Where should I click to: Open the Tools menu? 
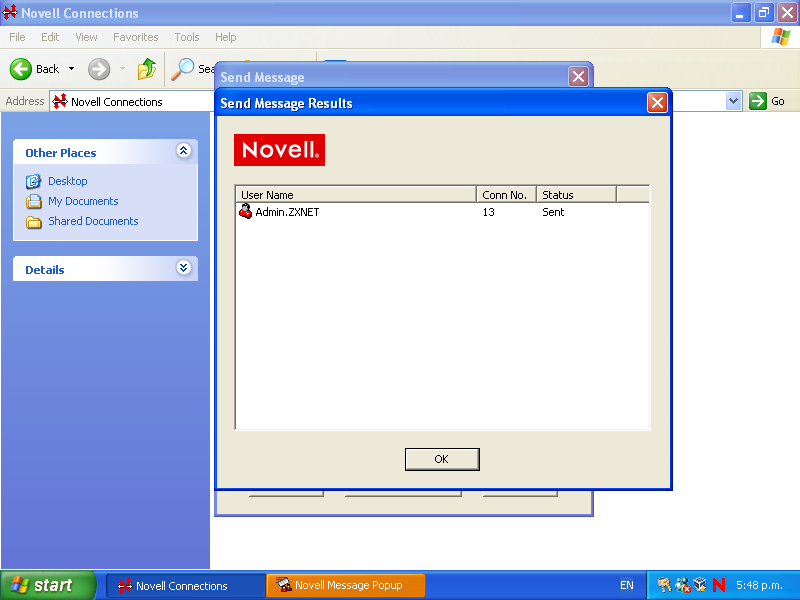pos(187,37)
